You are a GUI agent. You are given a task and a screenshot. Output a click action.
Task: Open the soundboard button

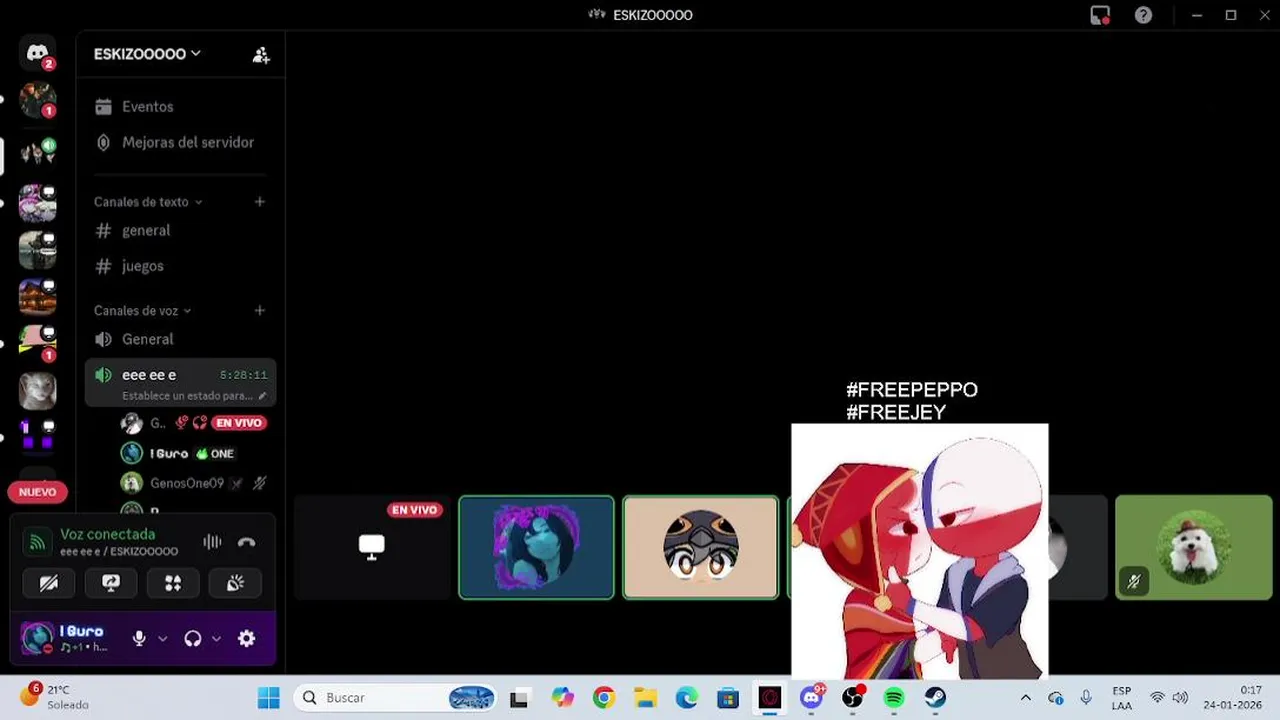point(235,583)
